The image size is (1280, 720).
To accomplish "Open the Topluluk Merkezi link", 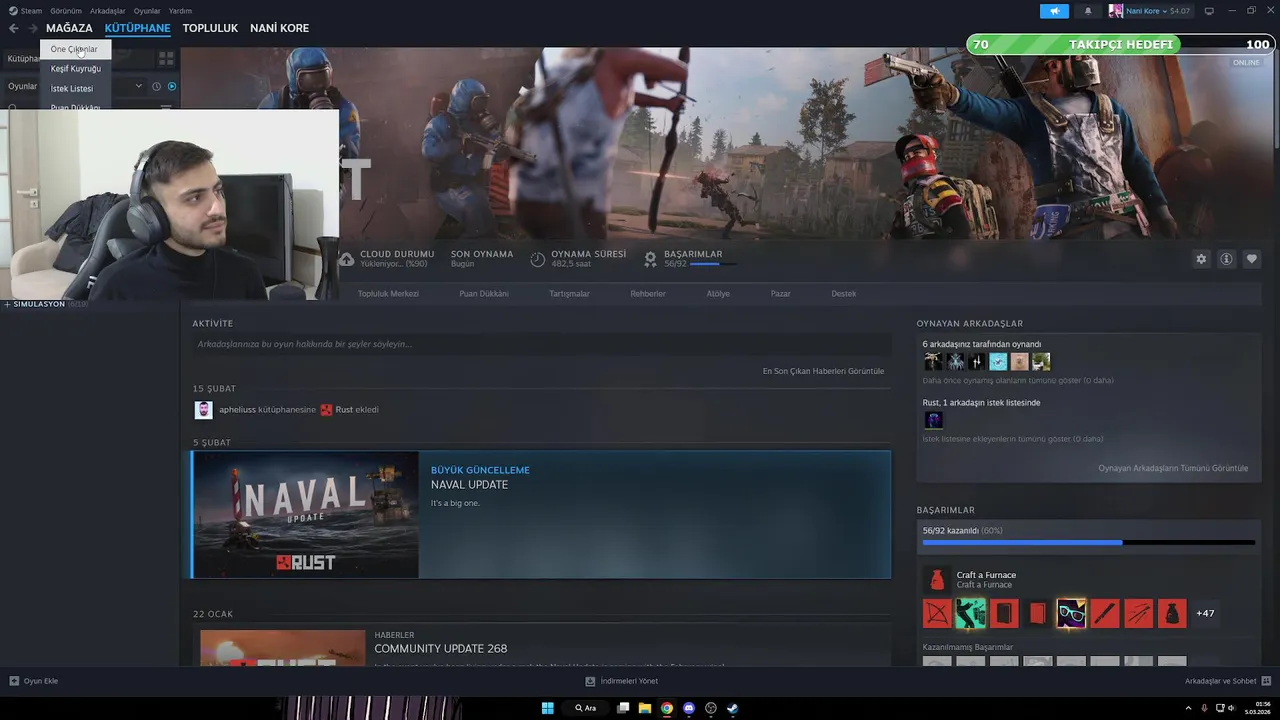I will (388, 294).
